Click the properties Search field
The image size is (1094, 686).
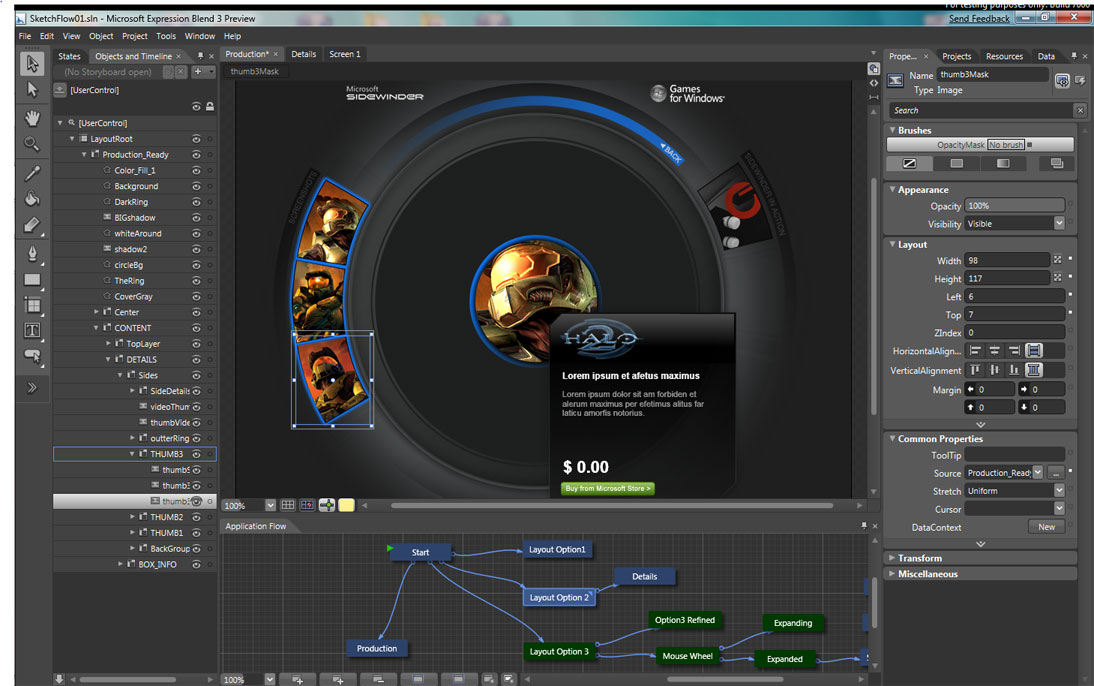click(981, 110)
